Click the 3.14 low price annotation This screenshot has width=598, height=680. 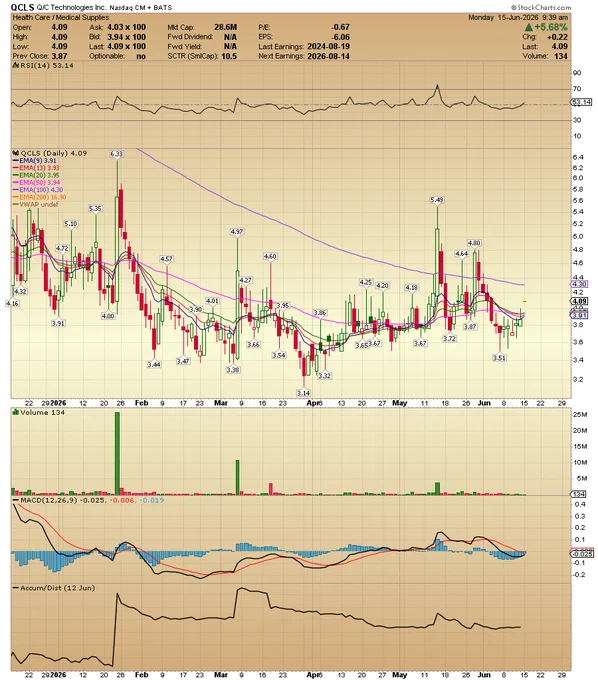pyautogui.click(x=303, y=393)
